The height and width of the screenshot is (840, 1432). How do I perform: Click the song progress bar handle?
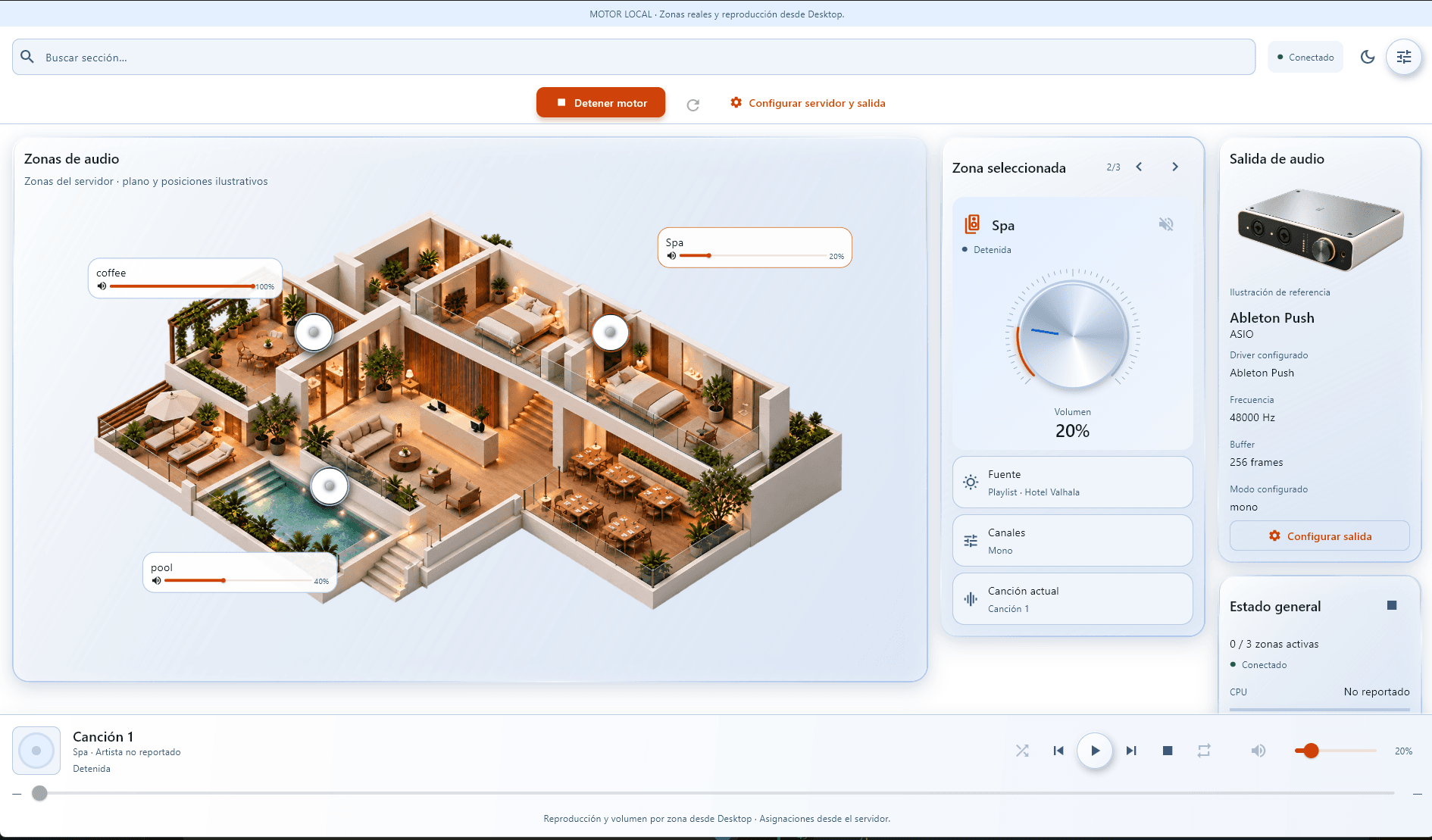(x=39, y=793)
